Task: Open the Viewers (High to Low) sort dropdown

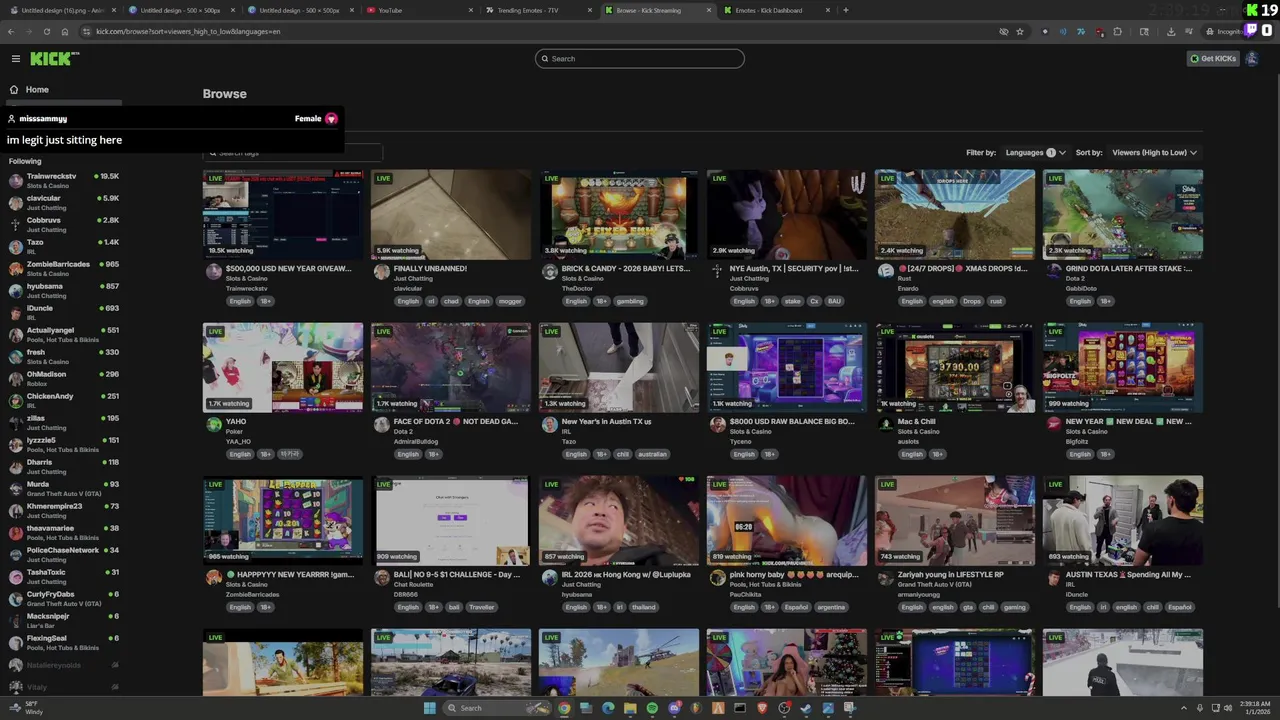Action: [1154, 153]
